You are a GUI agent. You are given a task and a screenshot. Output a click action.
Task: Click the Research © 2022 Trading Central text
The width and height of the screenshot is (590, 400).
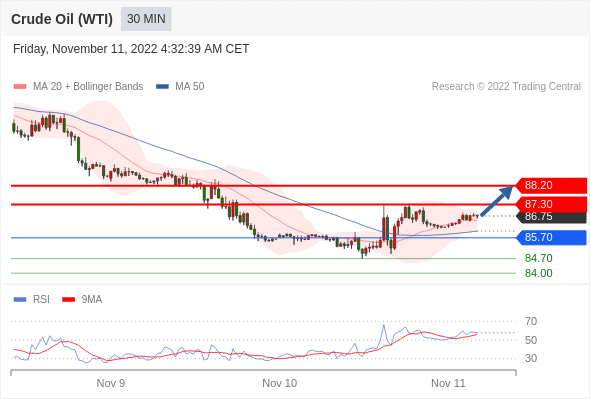[506, 87]
